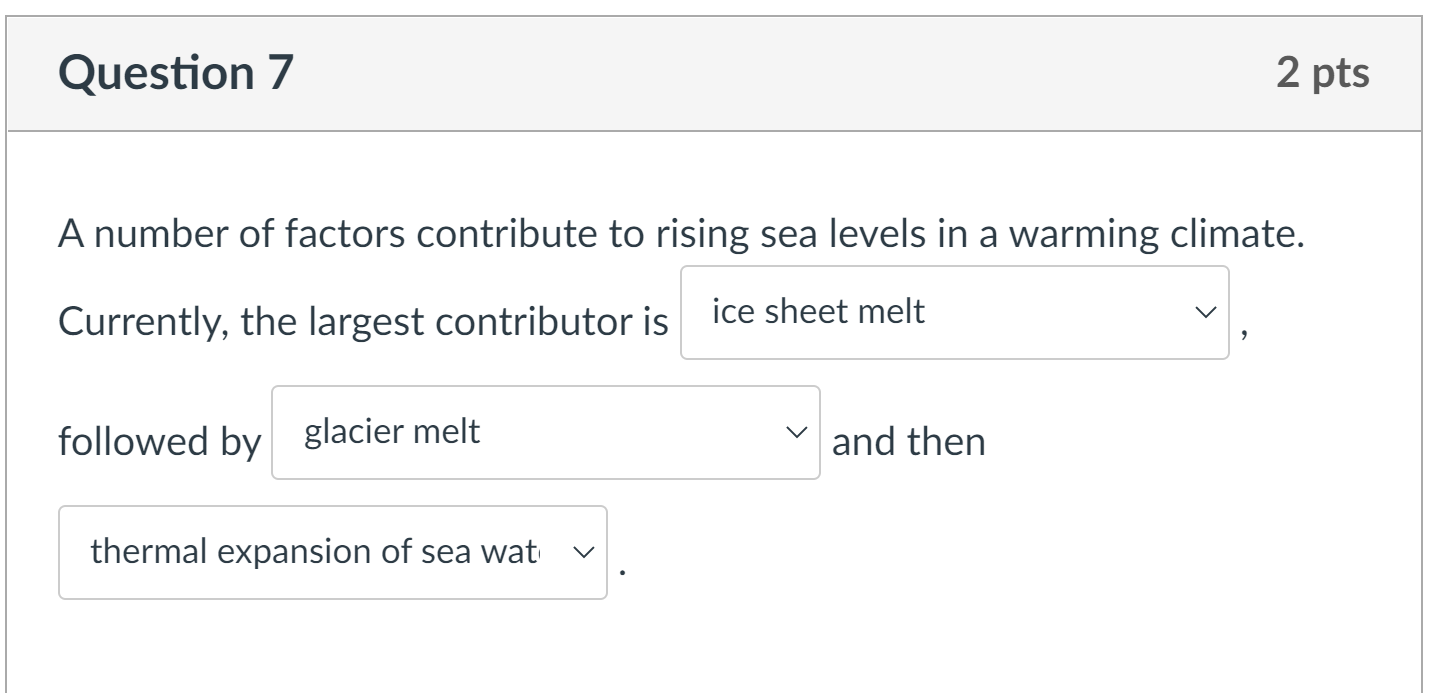The image size is (1446, 693).
Task: Click the "followed by" text
Action: (x=159, y=442)
